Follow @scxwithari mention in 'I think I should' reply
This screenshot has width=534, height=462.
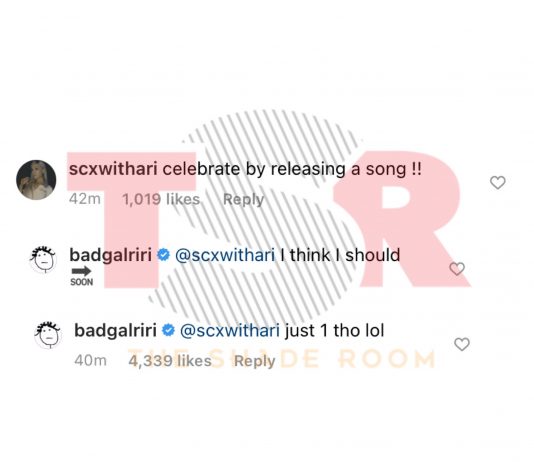tap(225, 255)
